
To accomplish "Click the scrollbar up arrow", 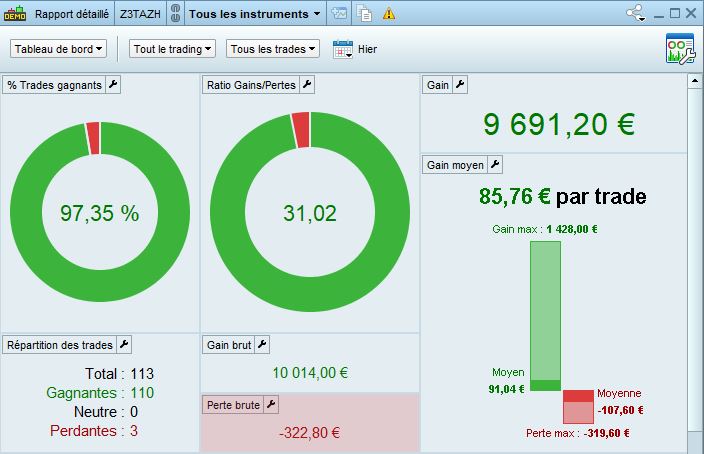I will [695, 81].
